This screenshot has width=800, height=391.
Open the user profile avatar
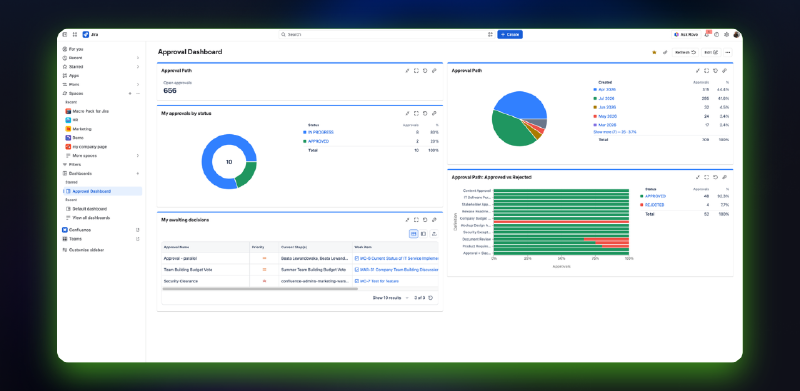pos(736,35)
